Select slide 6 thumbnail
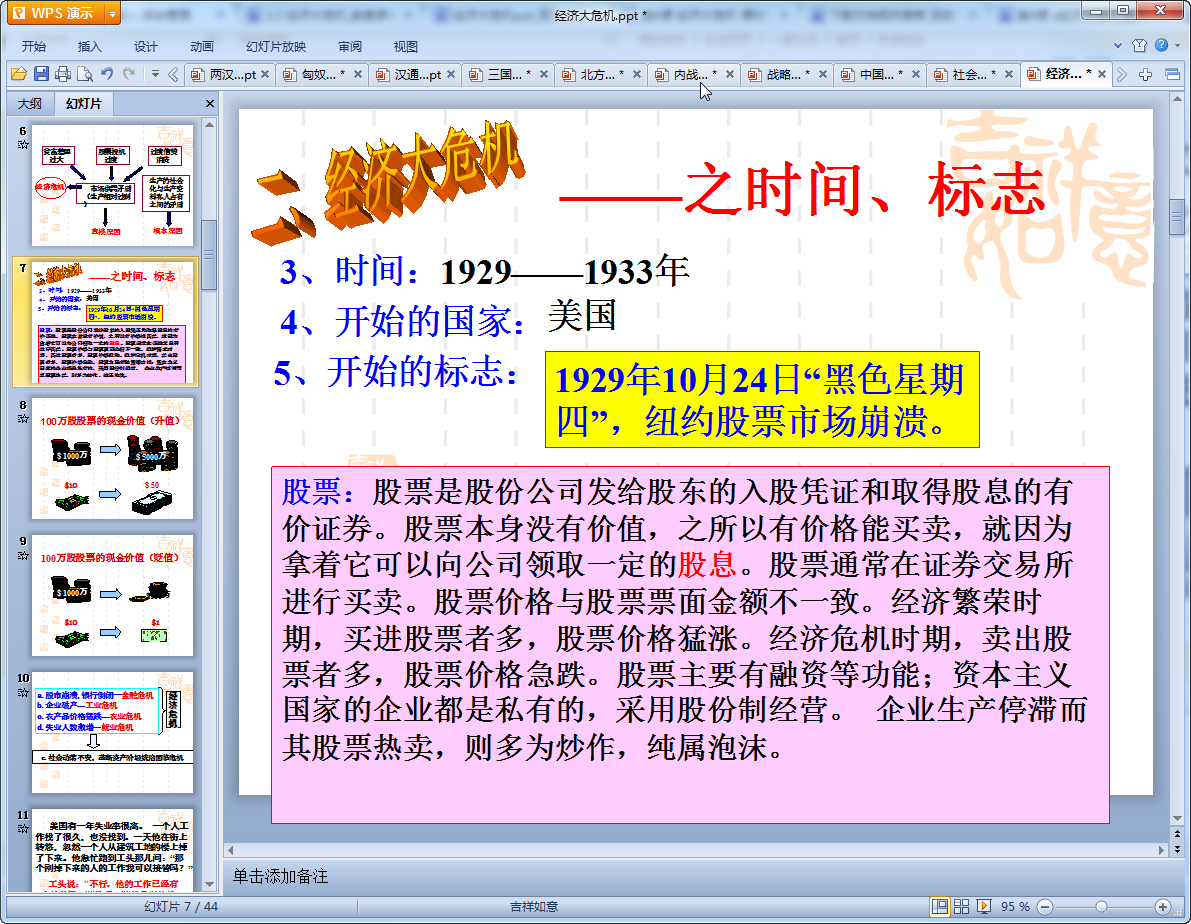Screen dimensions: 1191x924 (x=112, y=185)
